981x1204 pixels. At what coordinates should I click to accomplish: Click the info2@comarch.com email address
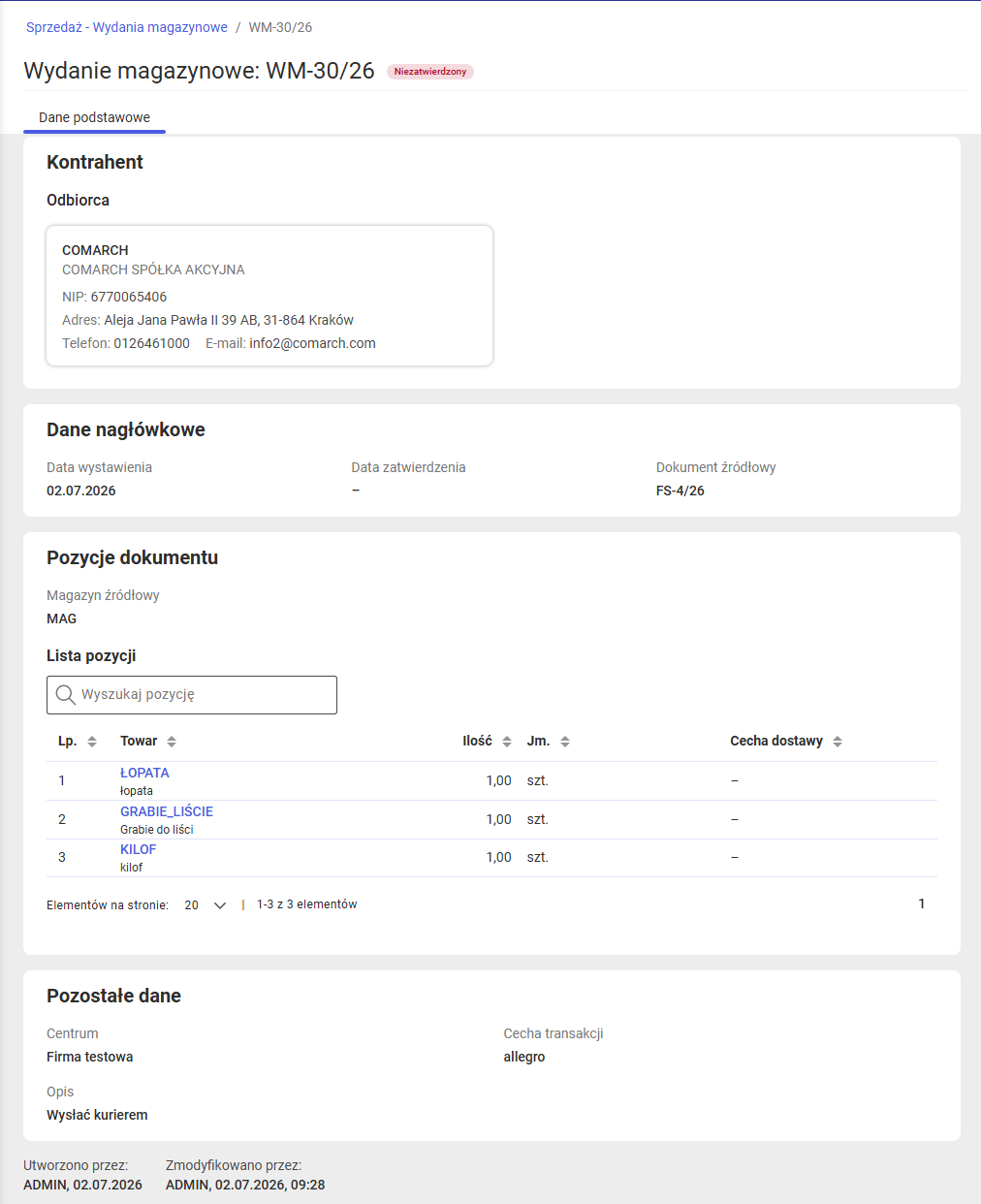click(312, 343)
